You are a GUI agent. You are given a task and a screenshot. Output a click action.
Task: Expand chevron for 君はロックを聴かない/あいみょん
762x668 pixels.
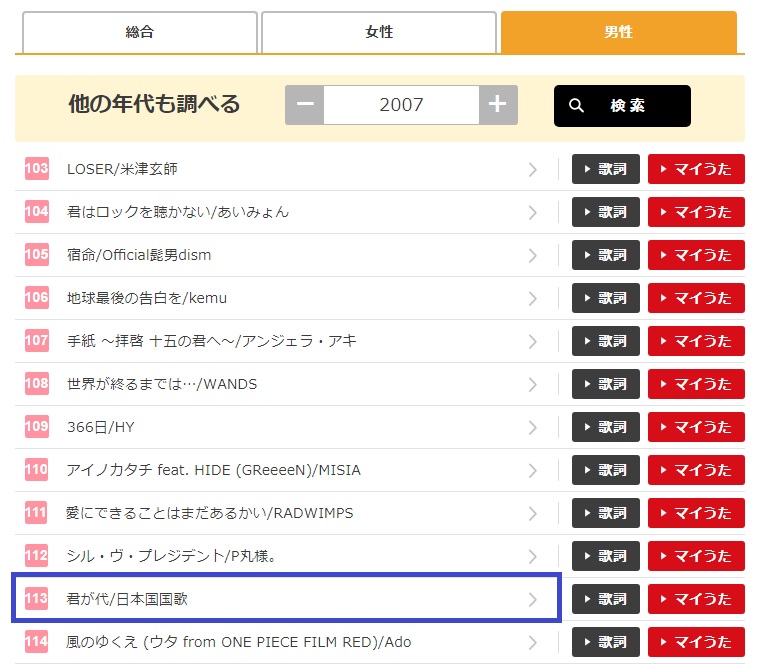click(532, 212)
